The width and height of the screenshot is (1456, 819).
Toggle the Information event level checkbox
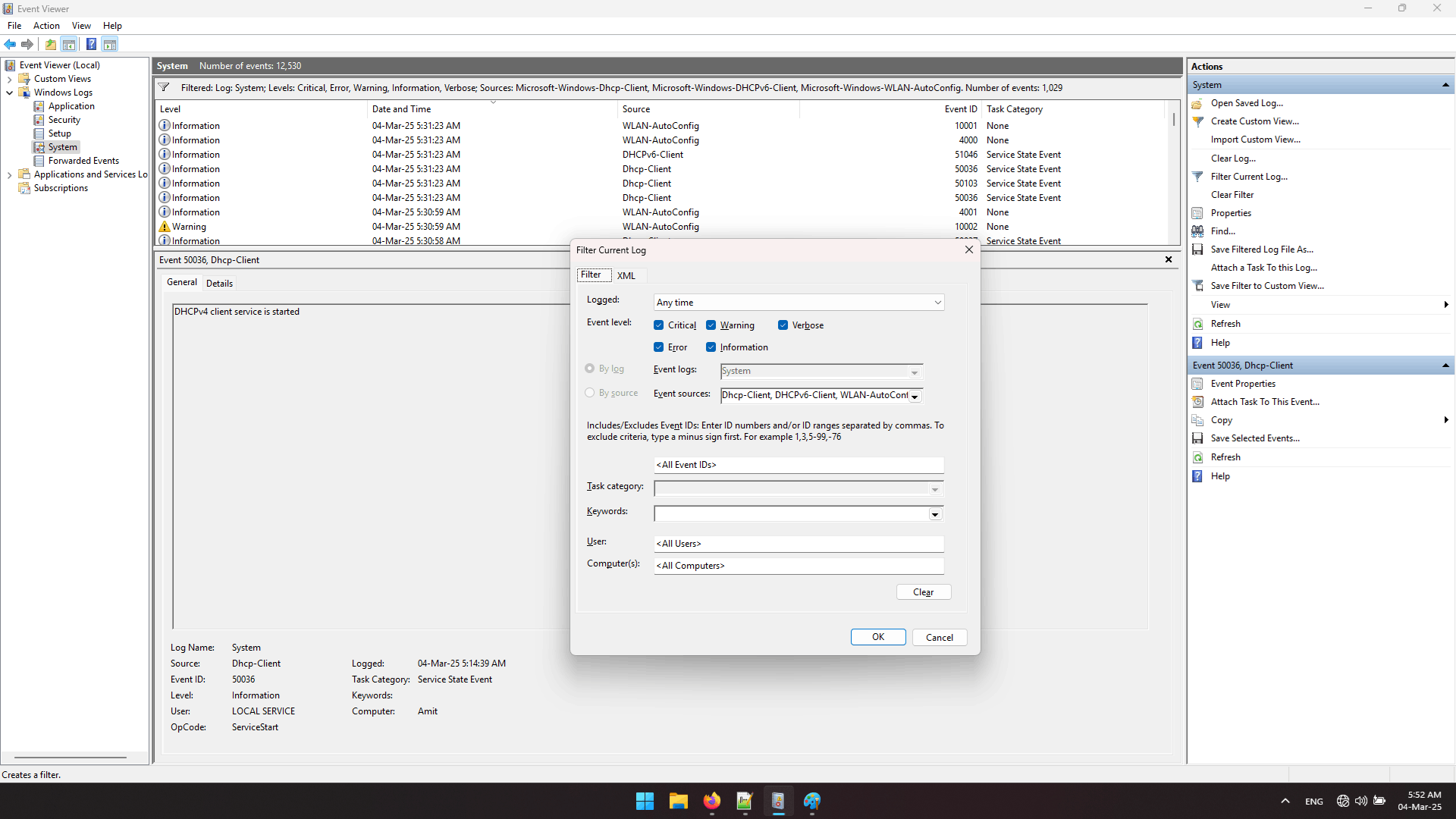(x=711, y=347)
